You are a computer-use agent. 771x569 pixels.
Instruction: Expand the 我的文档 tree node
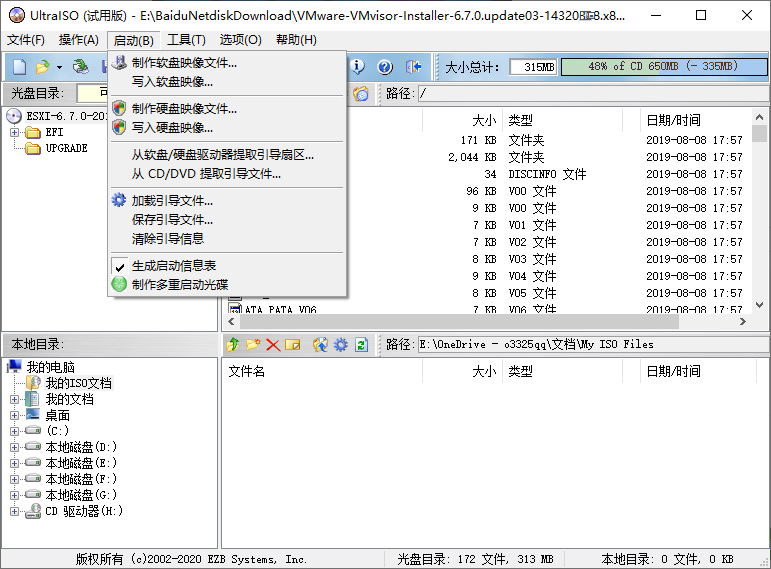[14, 399]
